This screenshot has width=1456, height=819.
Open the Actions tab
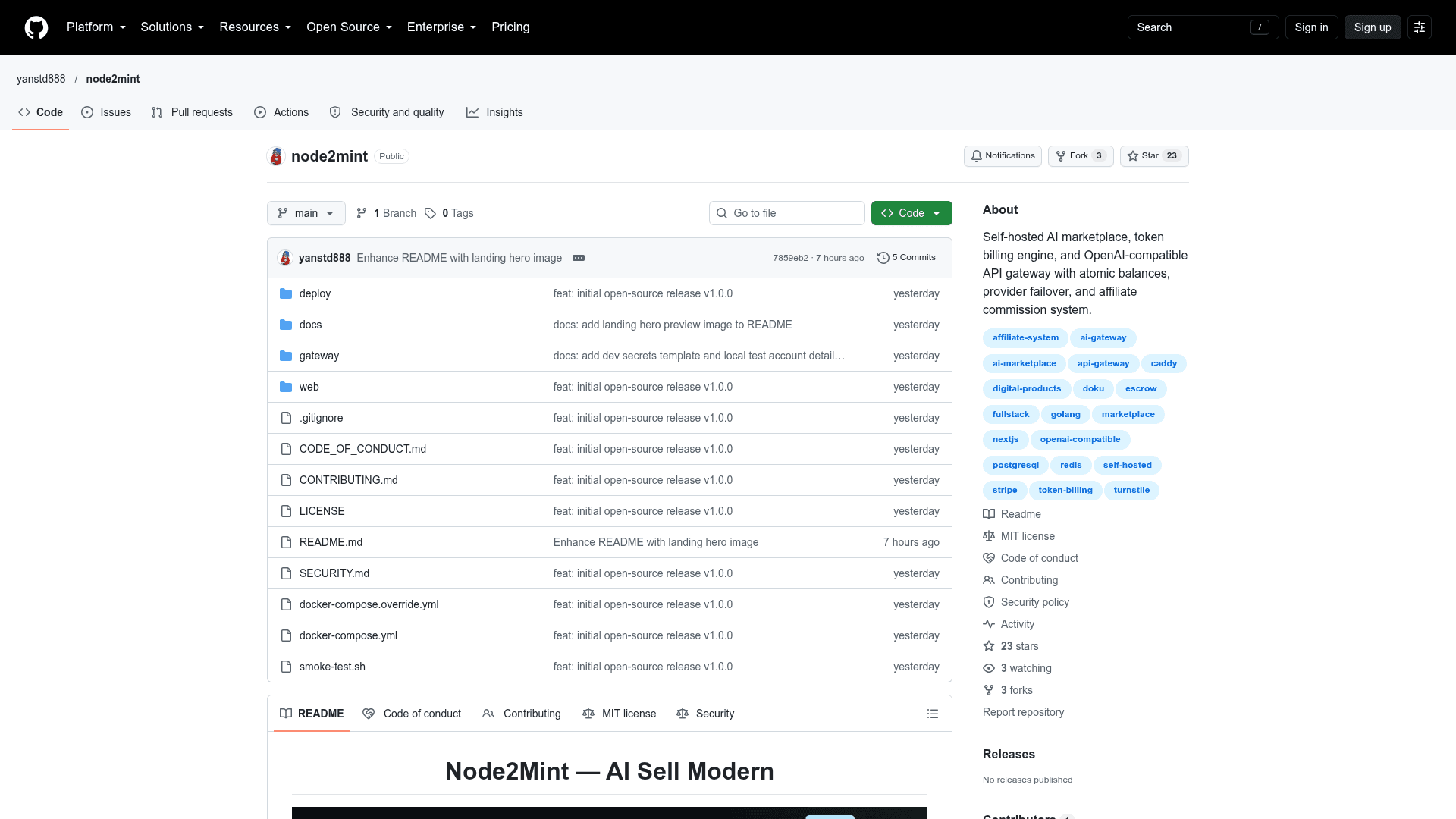pyautogui.click(x=281, y=112)
